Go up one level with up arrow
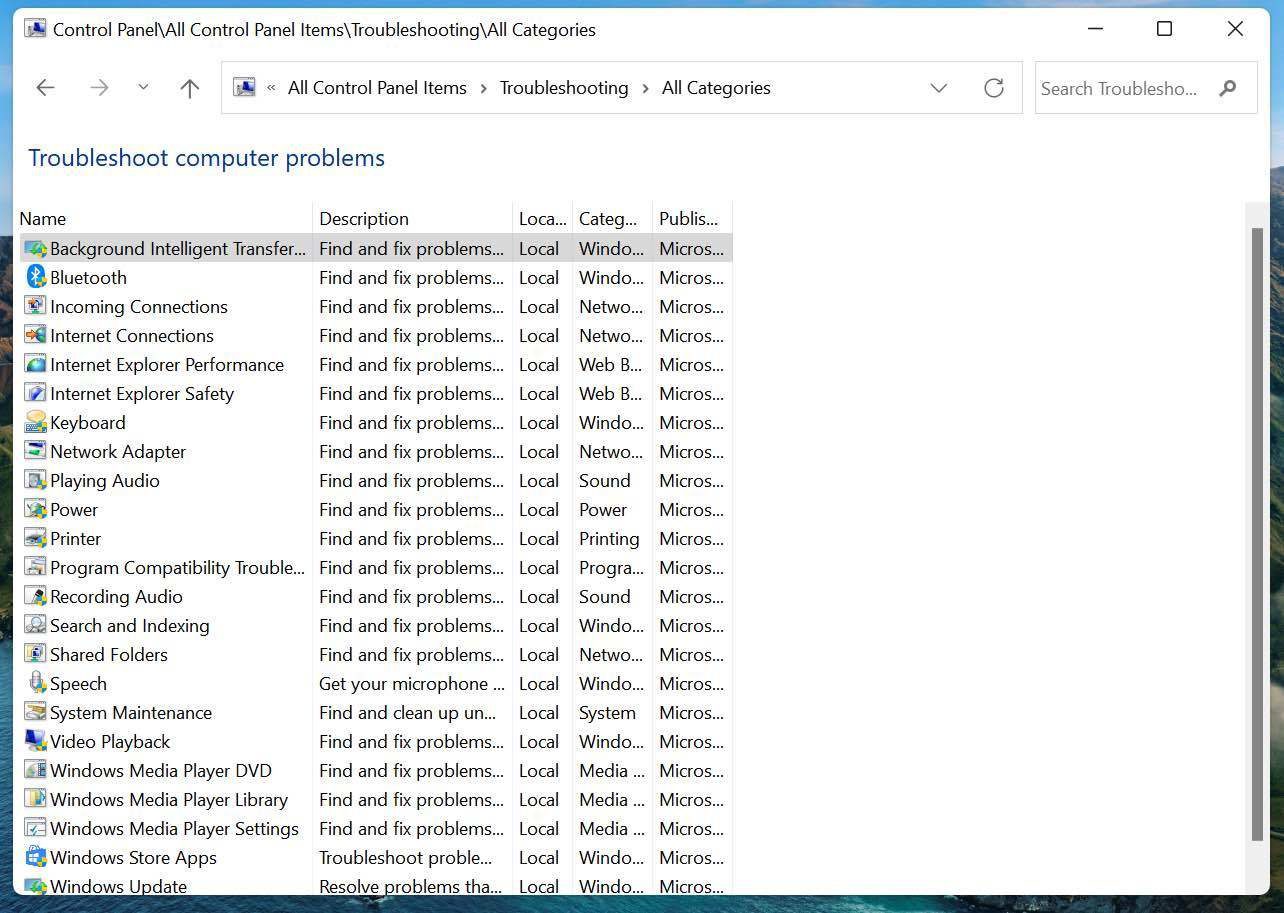Image resolution: width=1284 pixels, height=913 pixels. click(x=189, y=88)
